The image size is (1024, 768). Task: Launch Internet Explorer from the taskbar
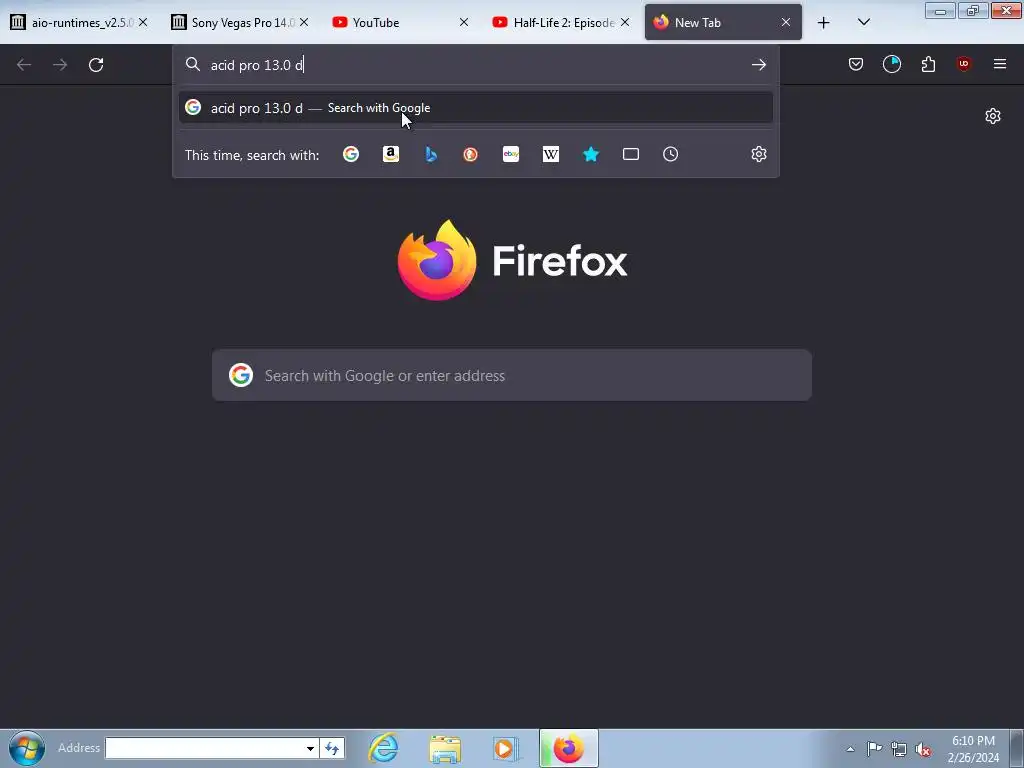383,748
